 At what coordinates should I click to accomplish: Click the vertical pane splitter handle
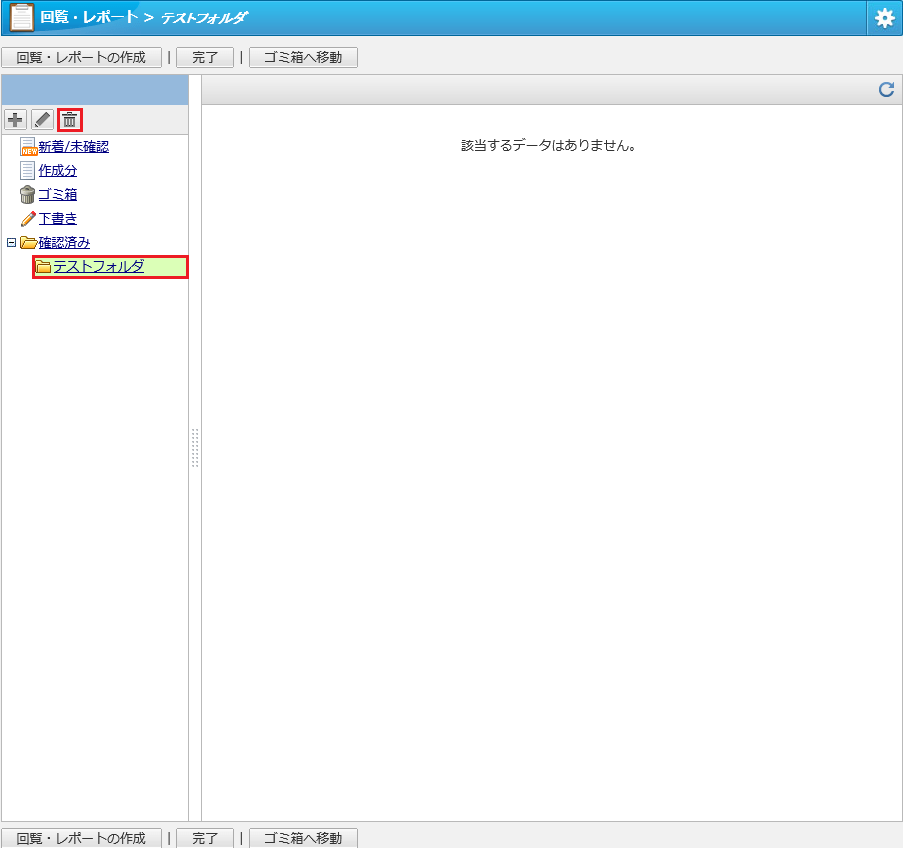click(195, 448)
